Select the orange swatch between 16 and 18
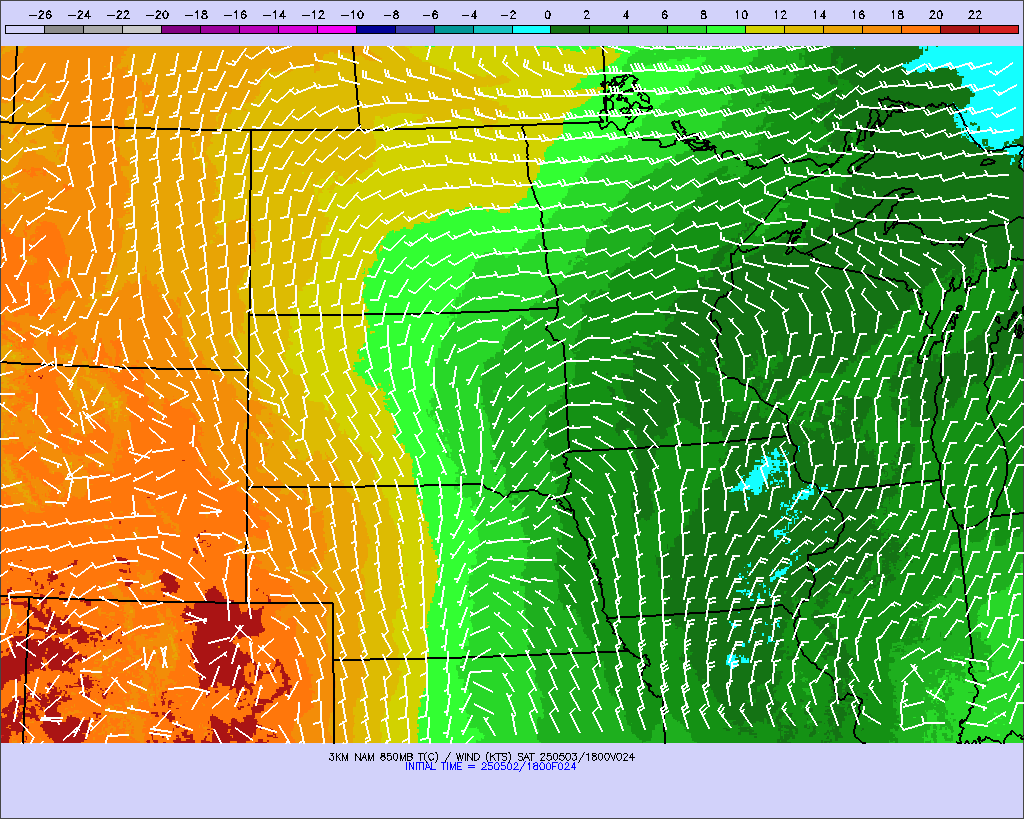Viewport: 1024px width, 819px height. (x=882, y=29)
